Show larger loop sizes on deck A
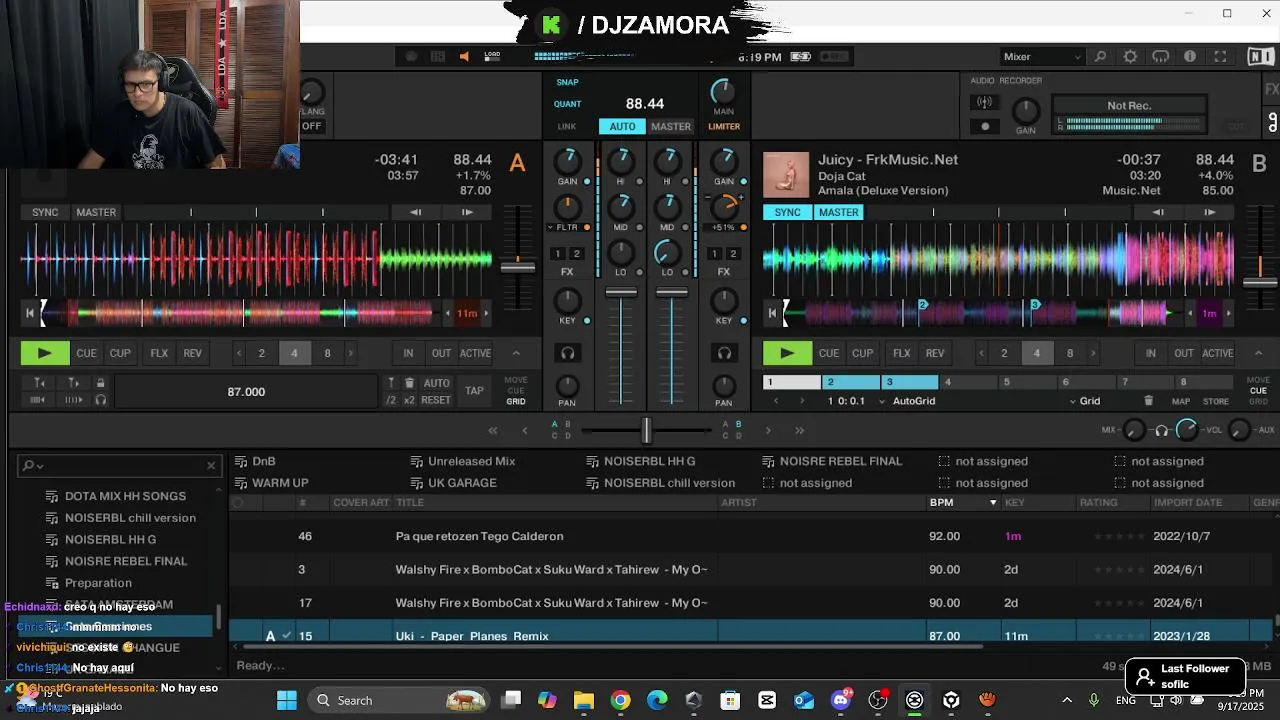 (350, 353)
